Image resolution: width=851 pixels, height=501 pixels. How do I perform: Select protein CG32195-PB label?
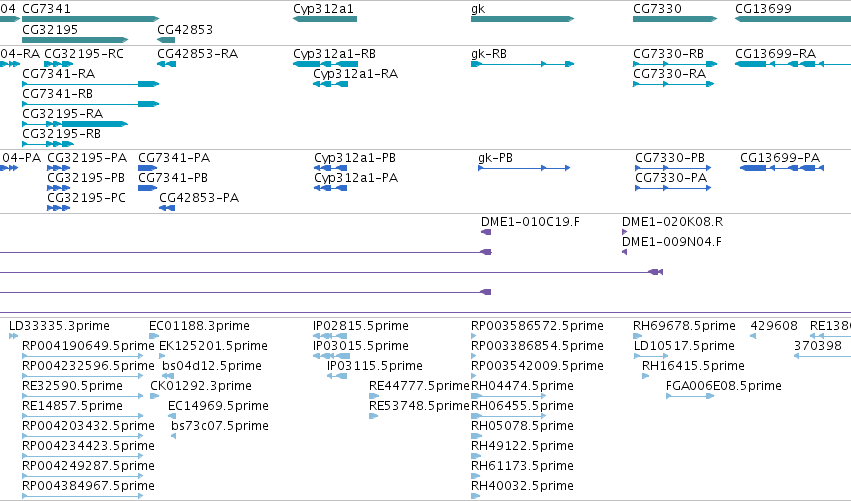tap(86, 179)
